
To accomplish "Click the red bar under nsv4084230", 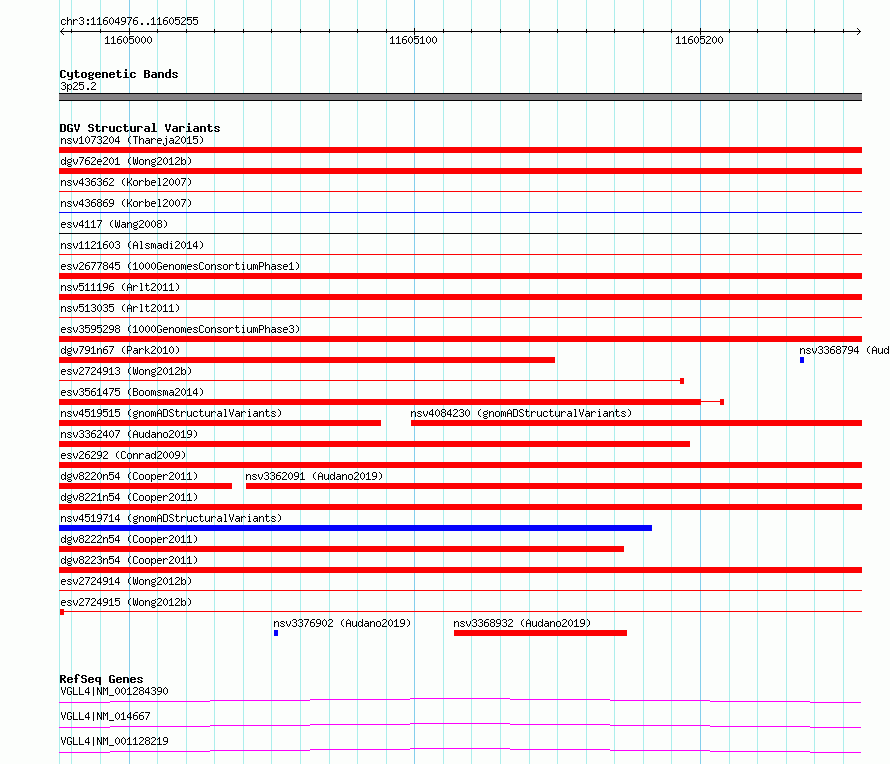I will point(636,423).
